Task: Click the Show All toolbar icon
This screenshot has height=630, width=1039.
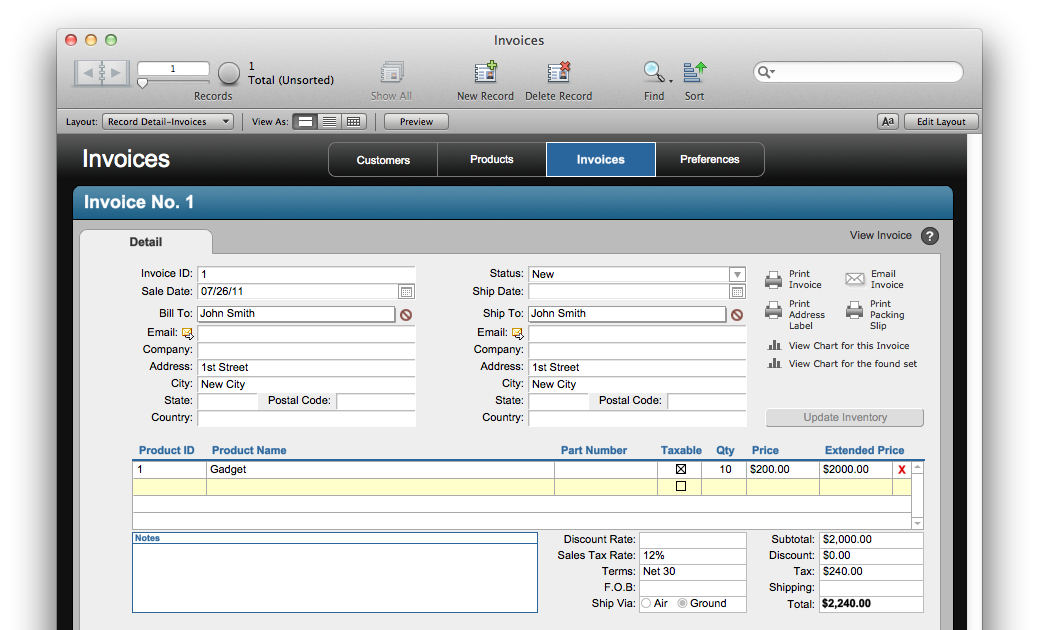Action: click(x=392, y=72)
